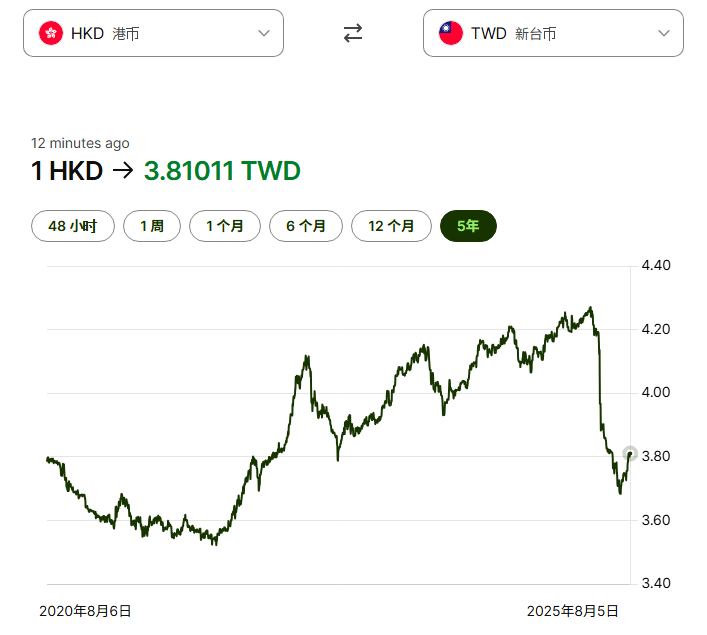Viewport: 707px width, 635px height.
Task: Select the 48 小时 time range
Action: click(x=73, y=226)
